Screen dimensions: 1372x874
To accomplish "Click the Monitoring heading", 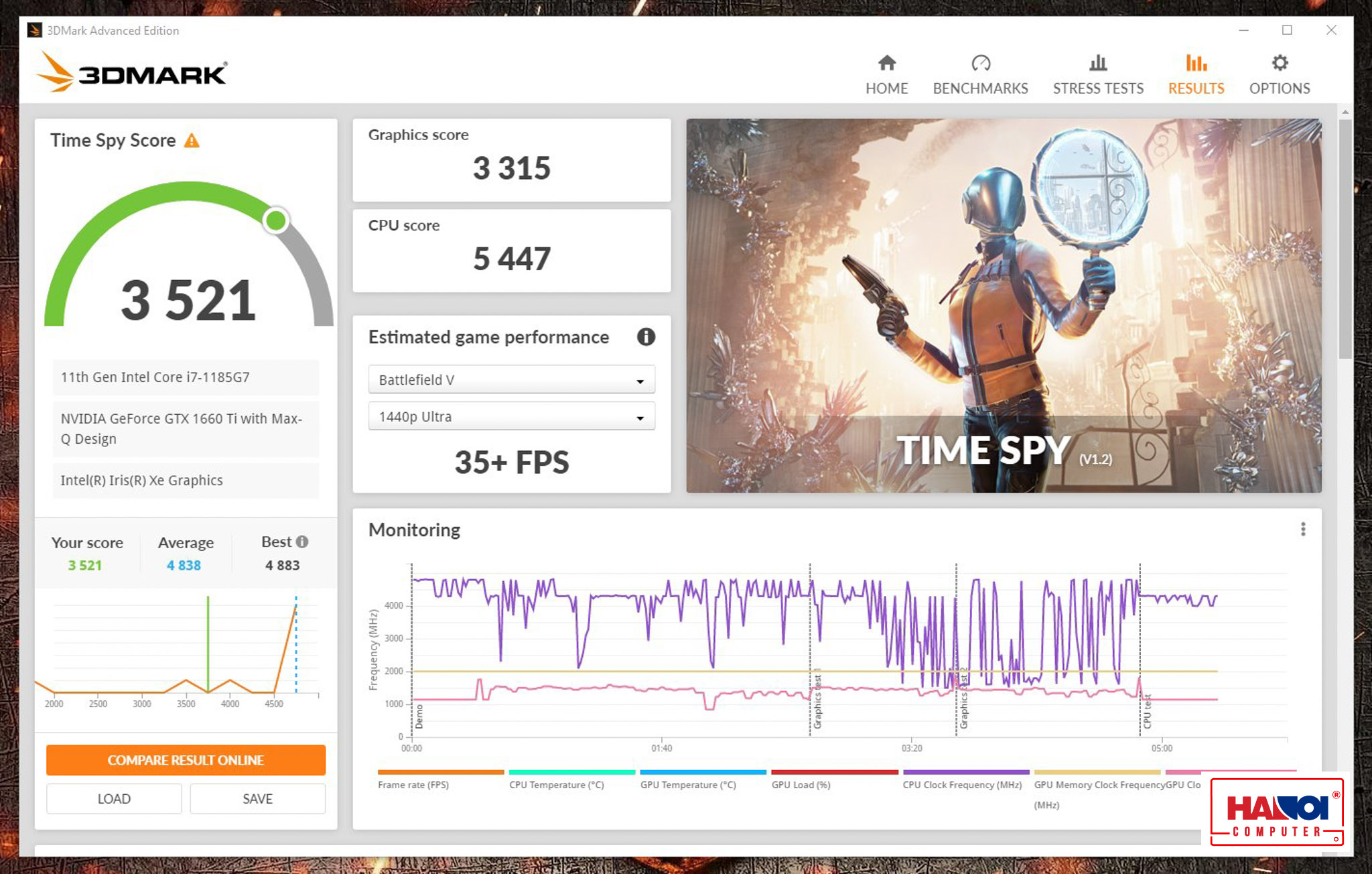I will (x=414, y=530).
